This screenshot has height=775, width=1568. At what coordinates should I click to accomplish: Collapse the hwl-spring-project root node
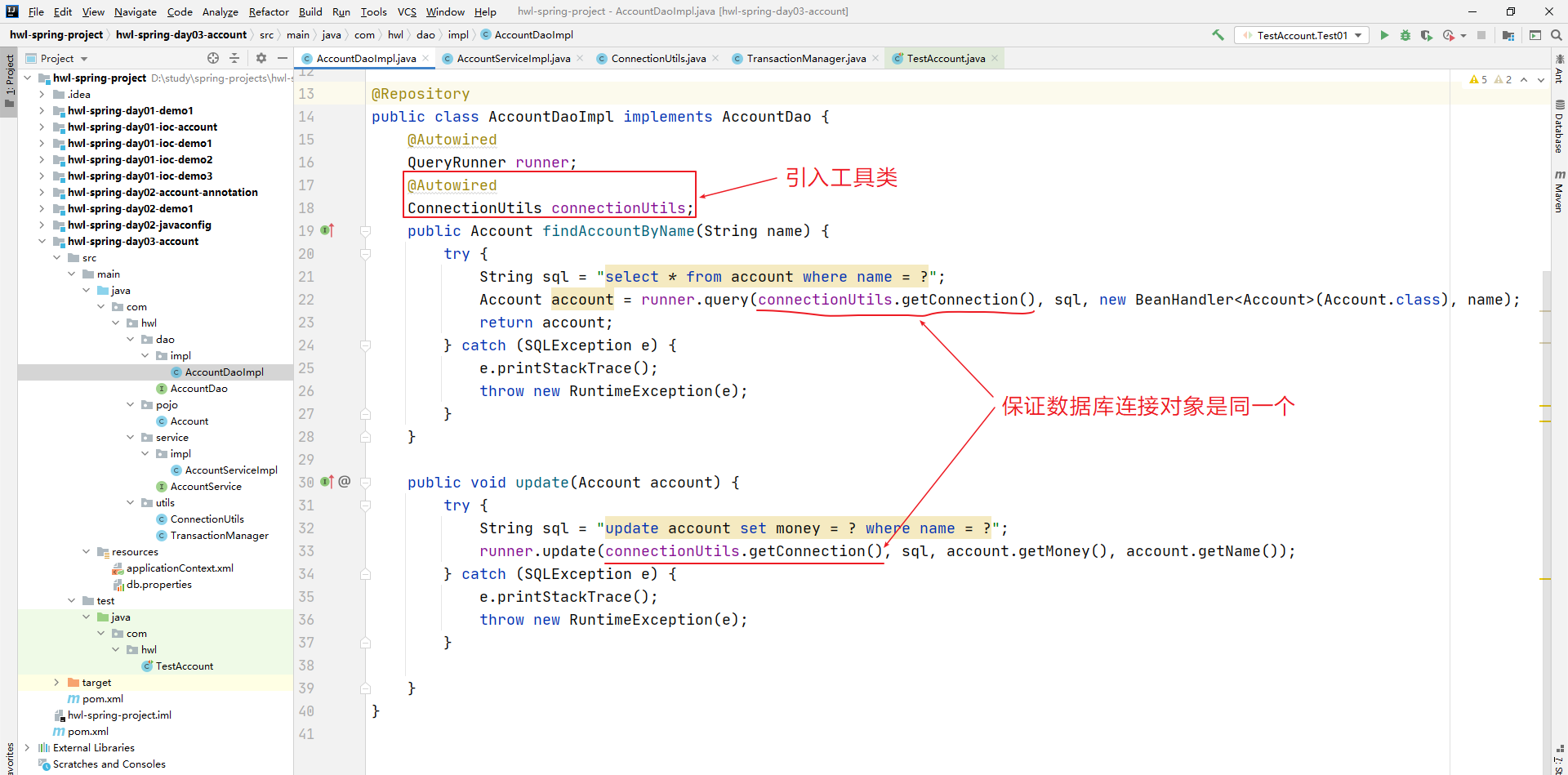(28, 78)
